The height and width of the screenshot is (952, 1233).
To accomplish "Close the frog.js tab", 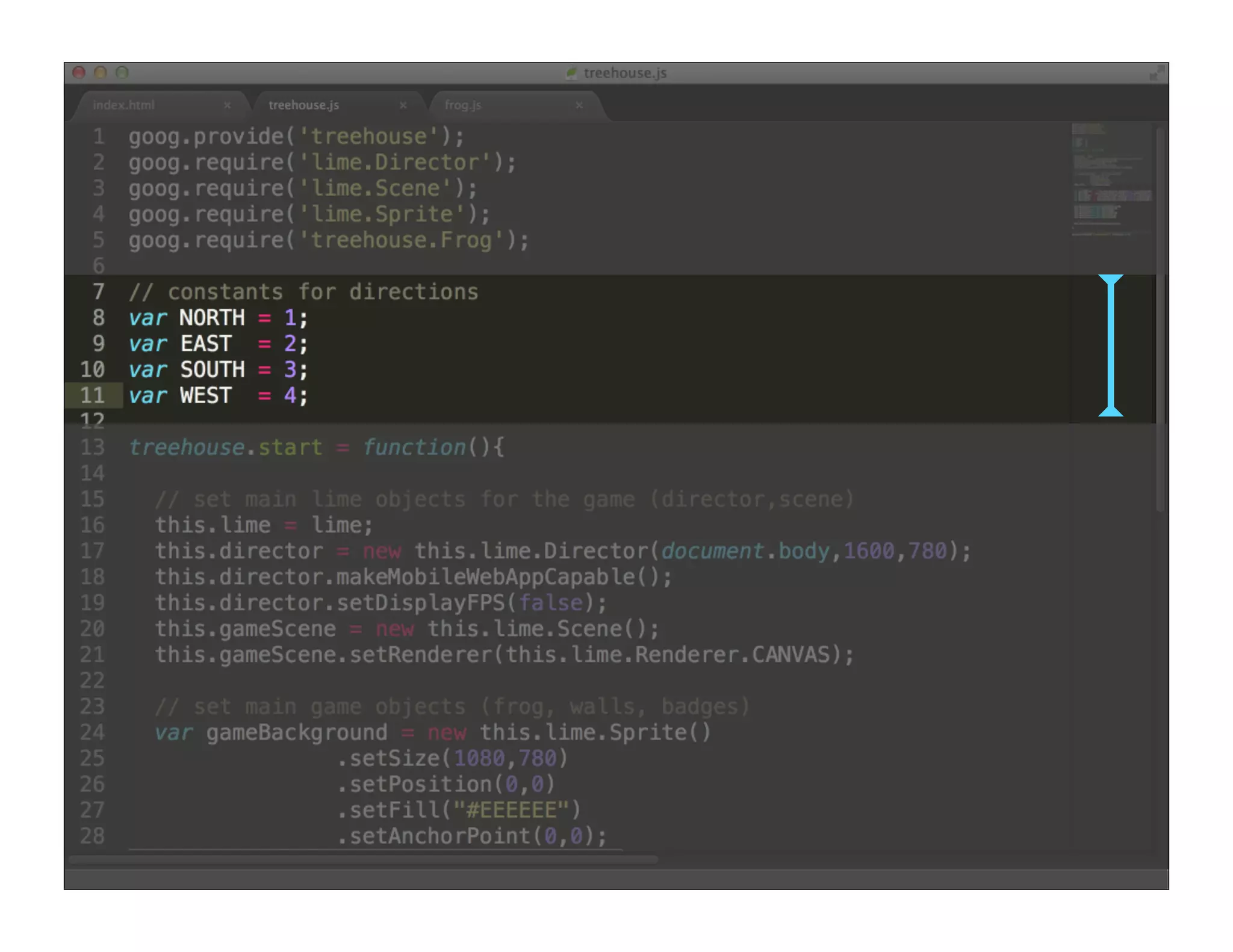I will pyautogui.click(x=579, y=105).
